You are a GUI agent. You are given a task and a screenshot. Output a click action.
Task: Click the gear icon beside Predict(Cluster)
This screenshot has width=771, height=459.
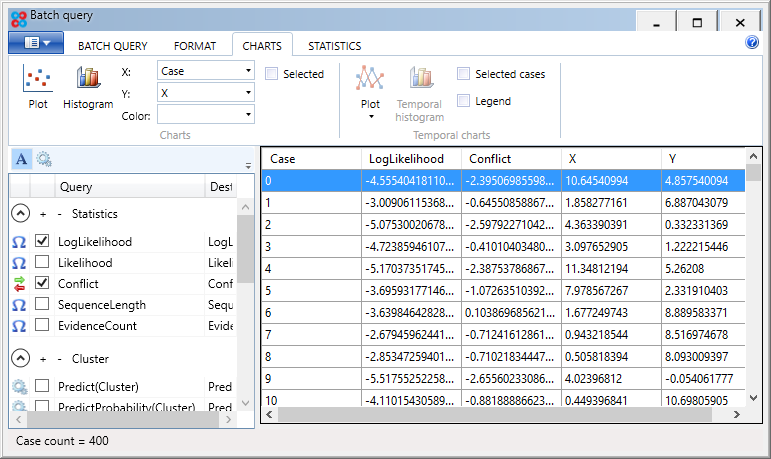pos(19,387)
